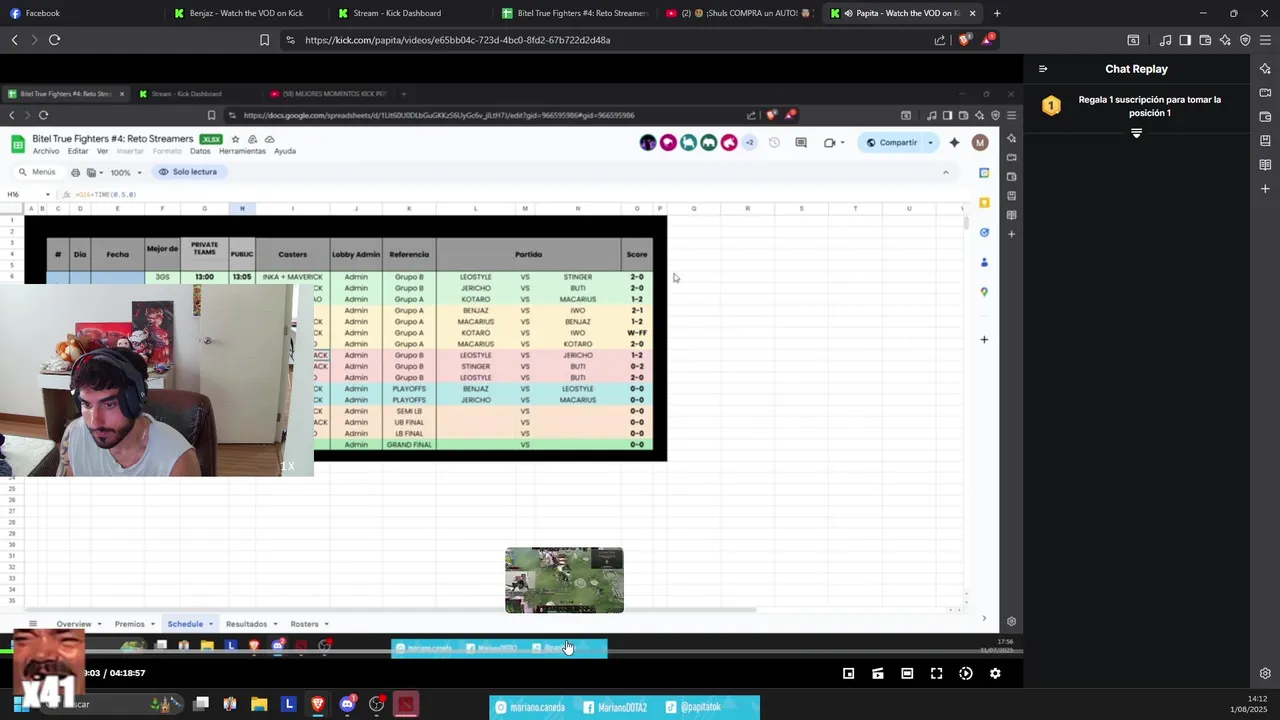The width and height of the screenshot is (1280, 720).
Task: Expand the gift subscription leaderboard arrow
Action: [x=1136, y=133]
